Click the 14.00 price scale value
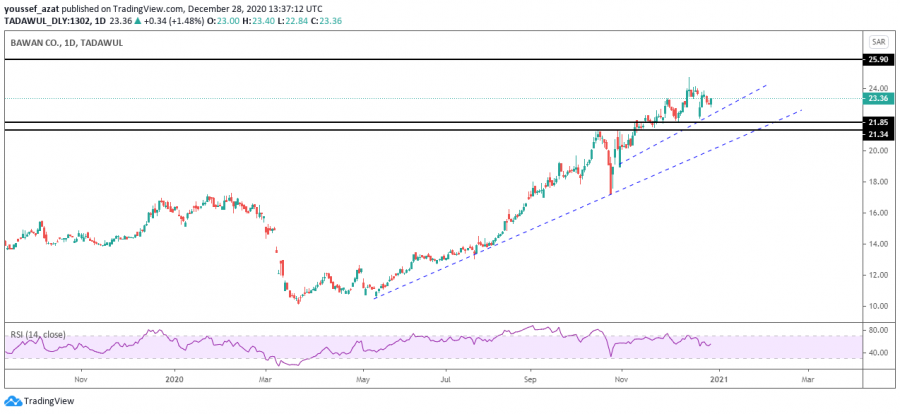 tap(878, 244)
